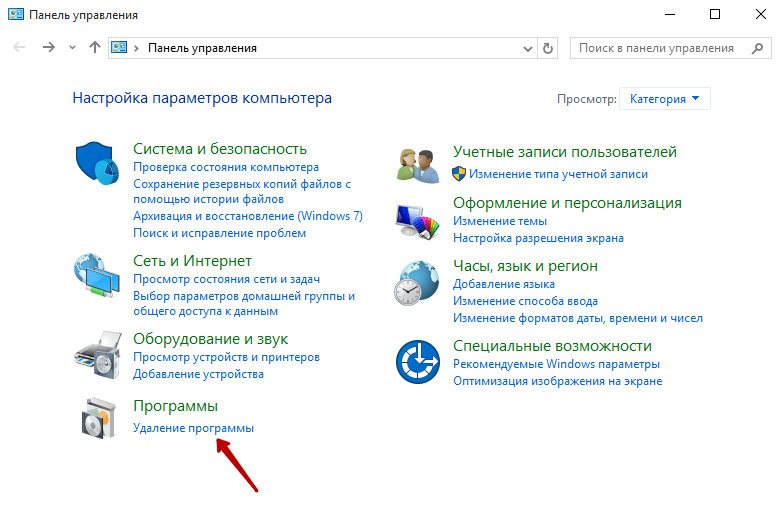
Task: Open Проверка состояния компьютера
Action: coord(226,168)
